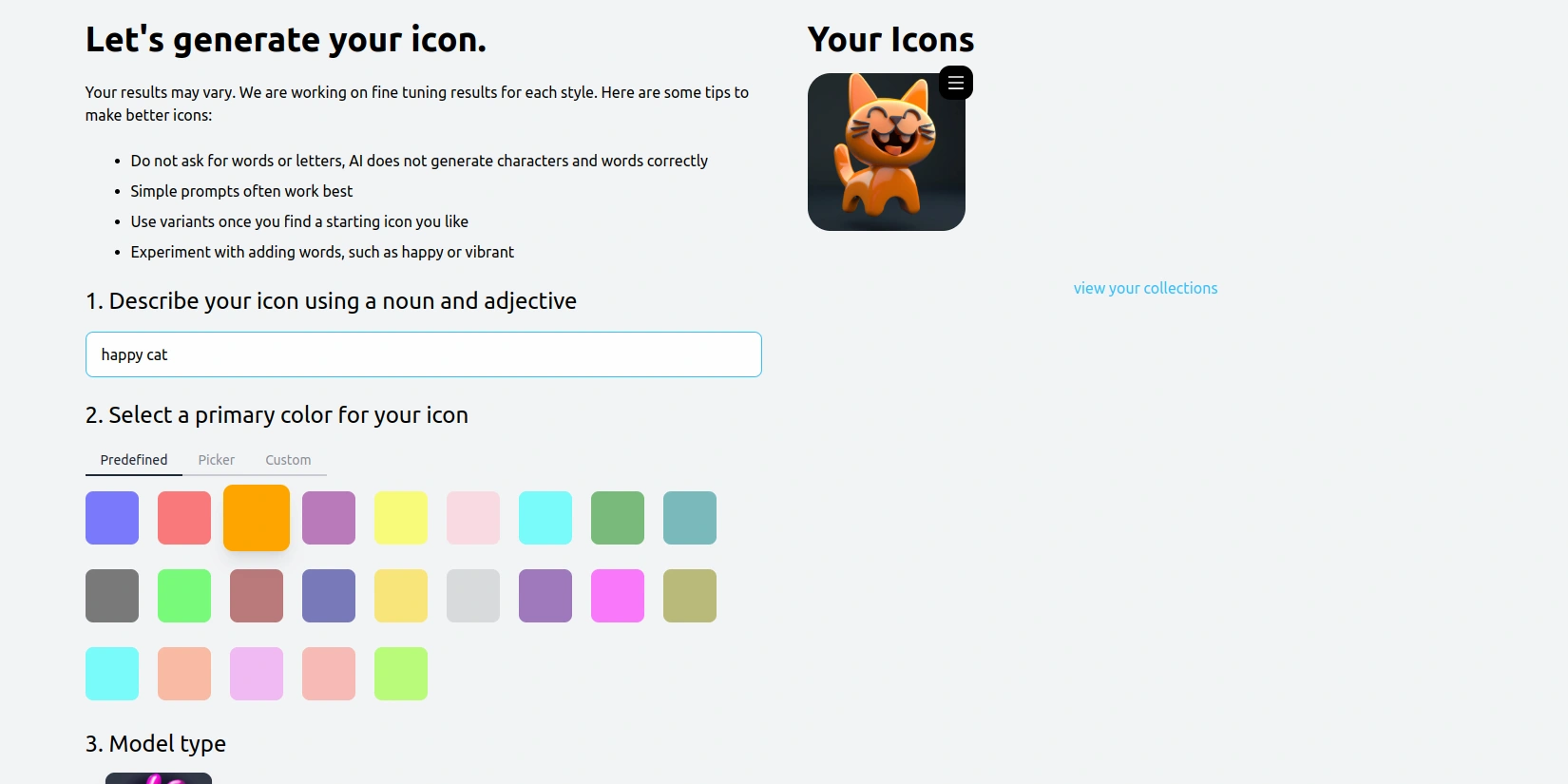Pick the bright yellow color swatch
The width and height of the screenshot is (1568, 784).
coord(400,518)
